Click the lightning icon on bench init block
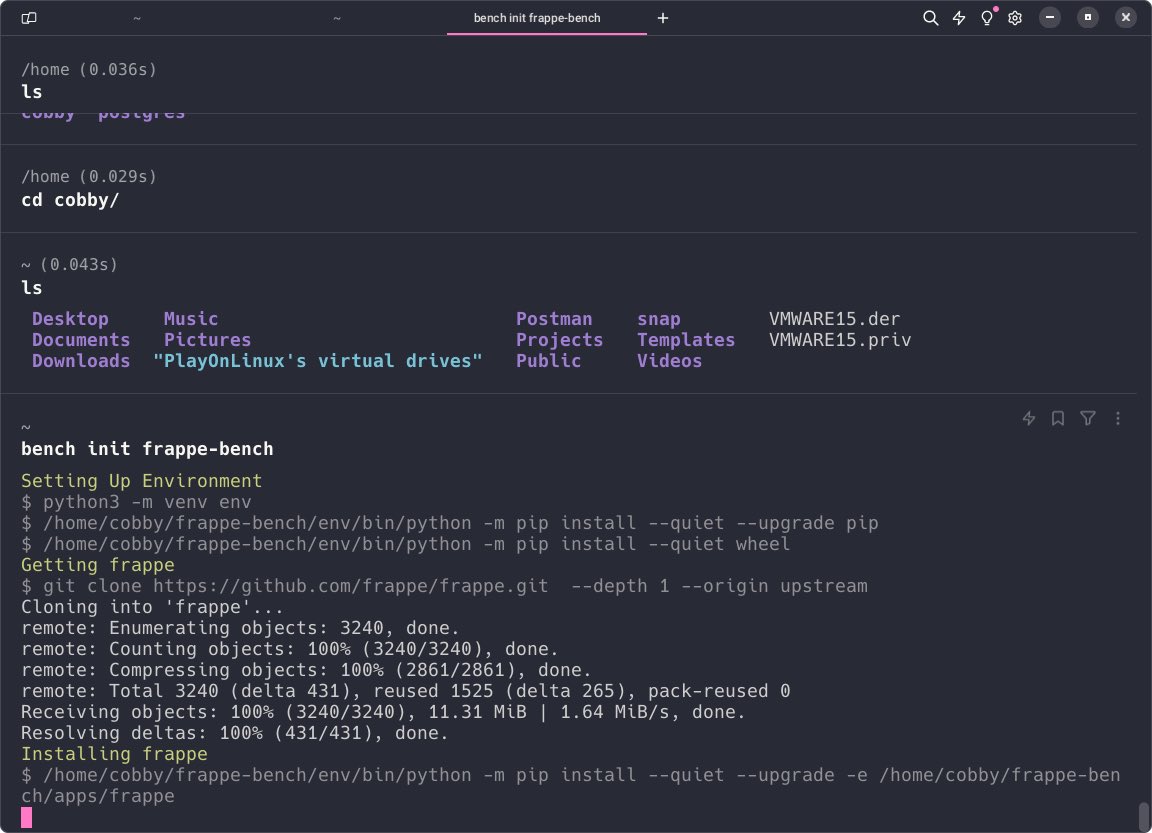Screen dimensions: 1152x833 click(1029, 418)
